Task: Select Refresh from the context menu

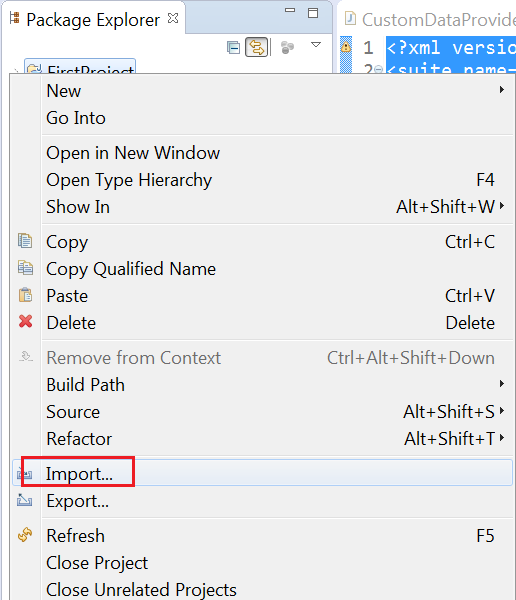Action: pyautogui.click(x=262, y=536)
